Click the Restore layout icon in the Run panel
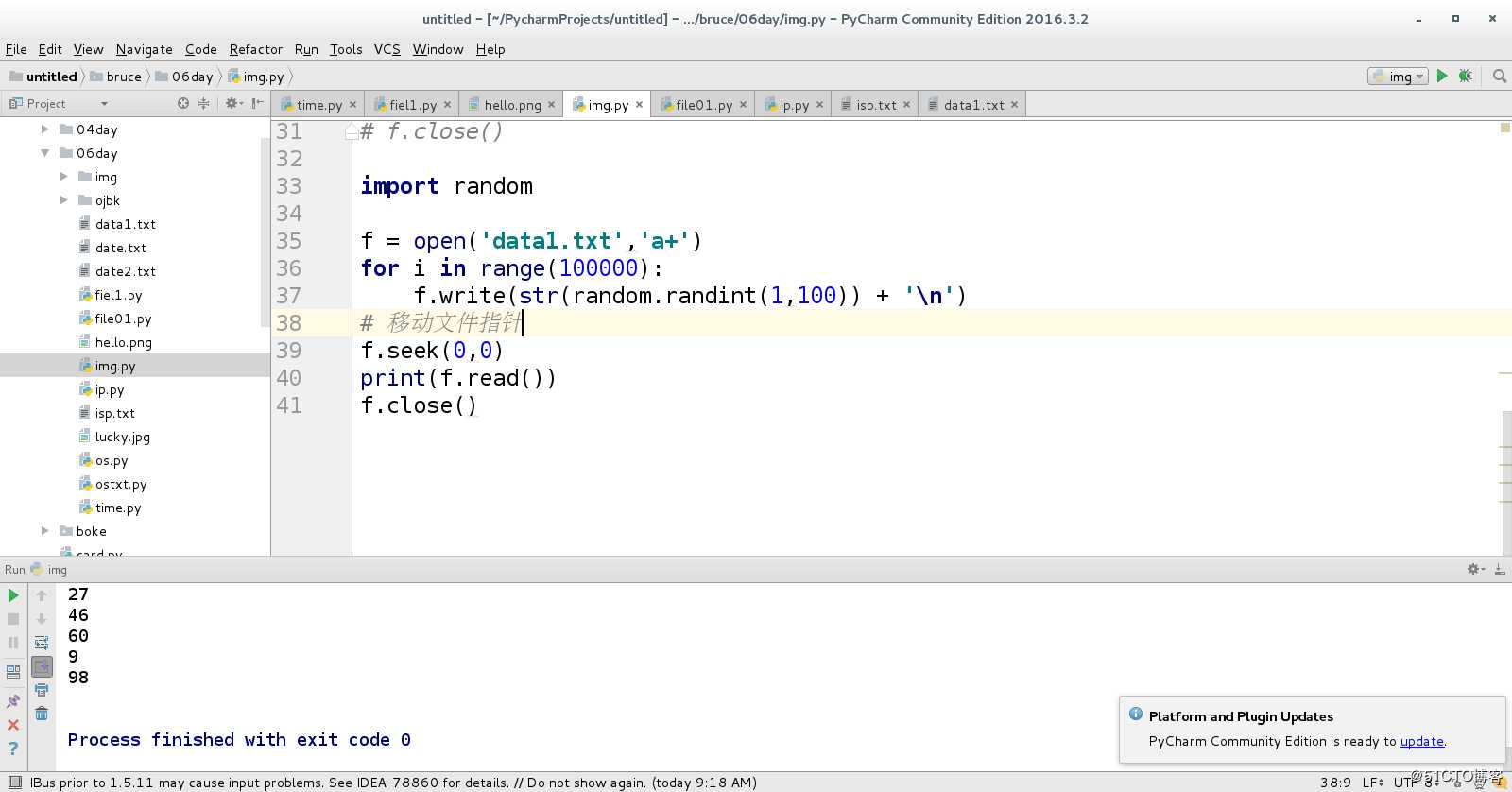 13,672
